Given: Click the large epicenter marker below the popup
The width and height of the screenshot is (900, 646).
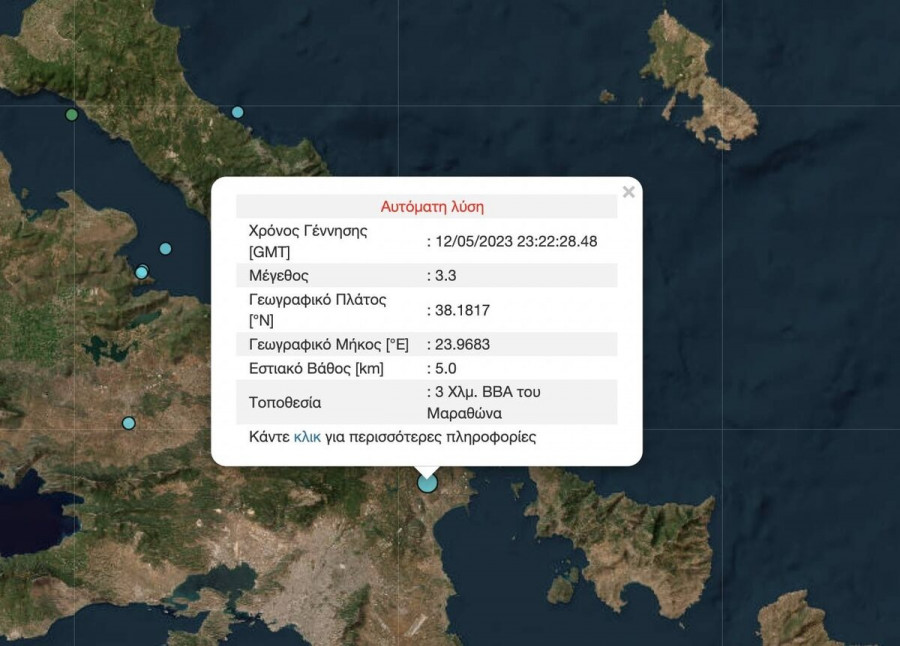Looking at the screenshot, I should click(427, 483).
